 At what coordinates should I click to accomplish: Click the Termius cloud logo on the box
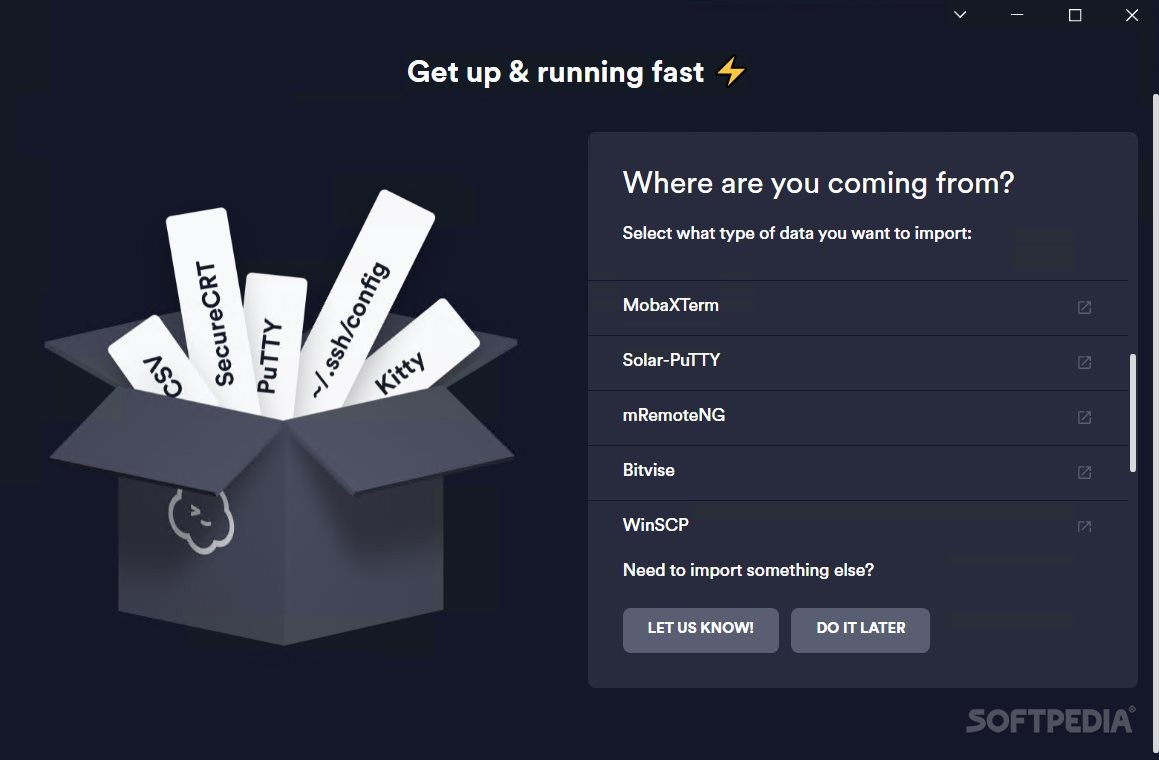click(201, 520)
